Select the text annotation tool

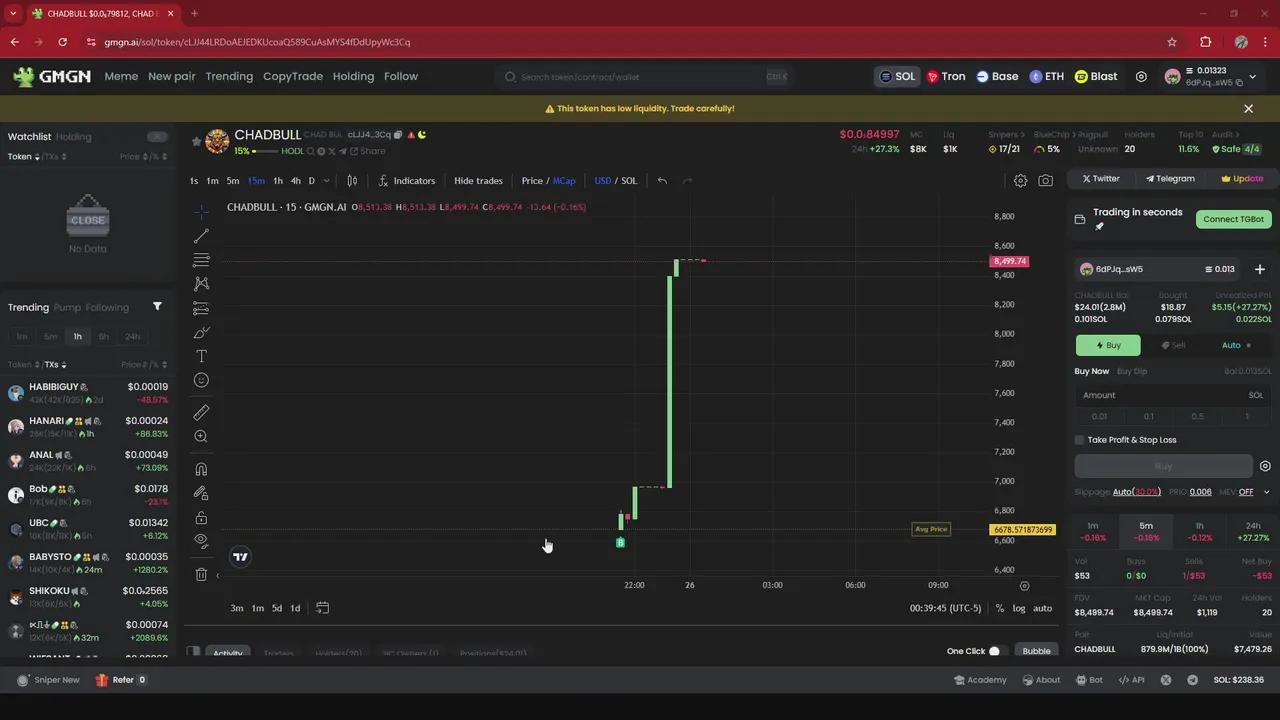click(201, 356)
